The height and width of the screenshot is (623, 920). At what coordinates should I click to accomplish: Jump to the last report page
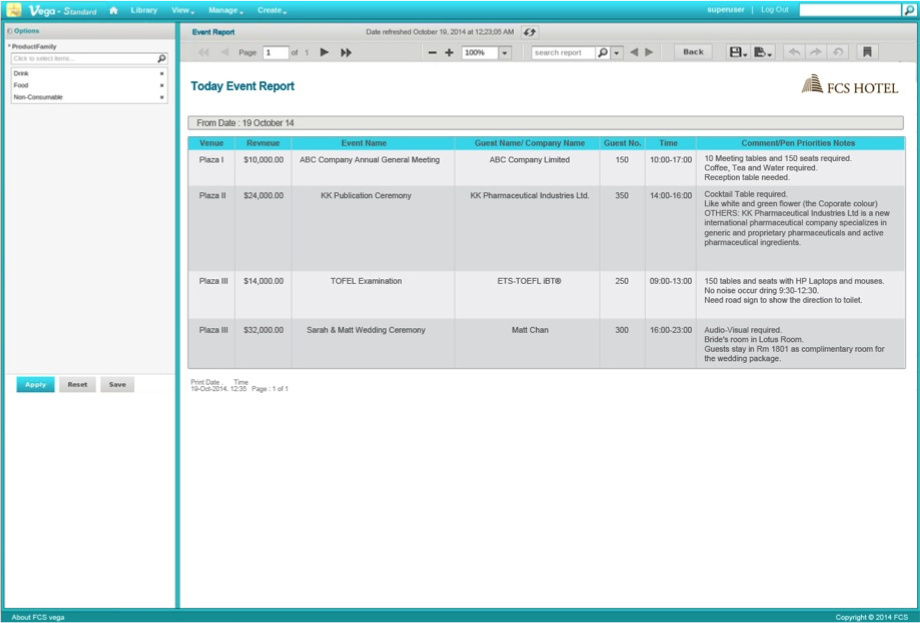point(346,53)
